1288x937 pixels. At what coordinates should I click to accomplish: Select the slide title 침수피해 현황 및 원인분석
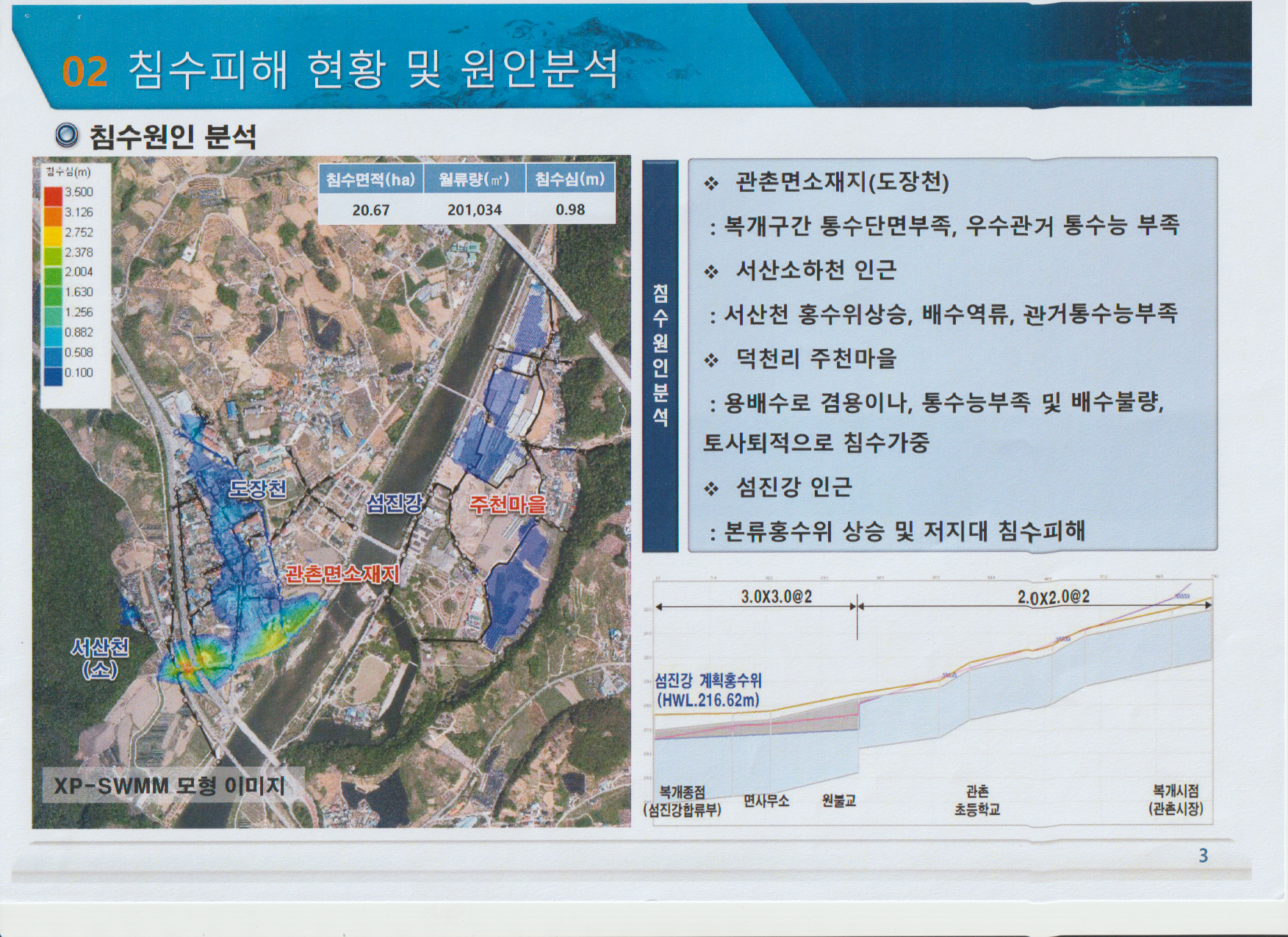[x=373, y=71]
